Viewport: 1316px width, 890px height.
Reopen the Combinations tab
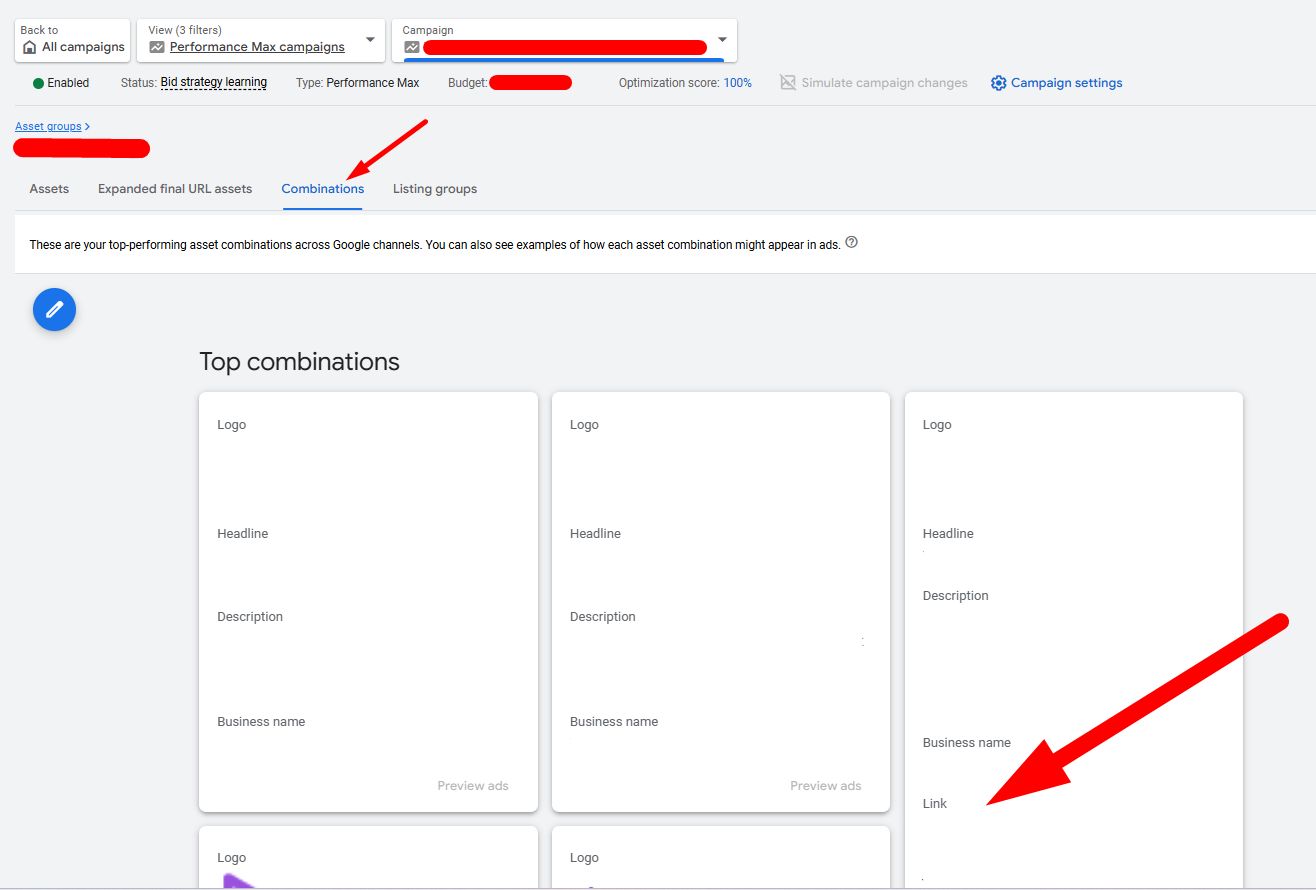(x=322, y=189)
